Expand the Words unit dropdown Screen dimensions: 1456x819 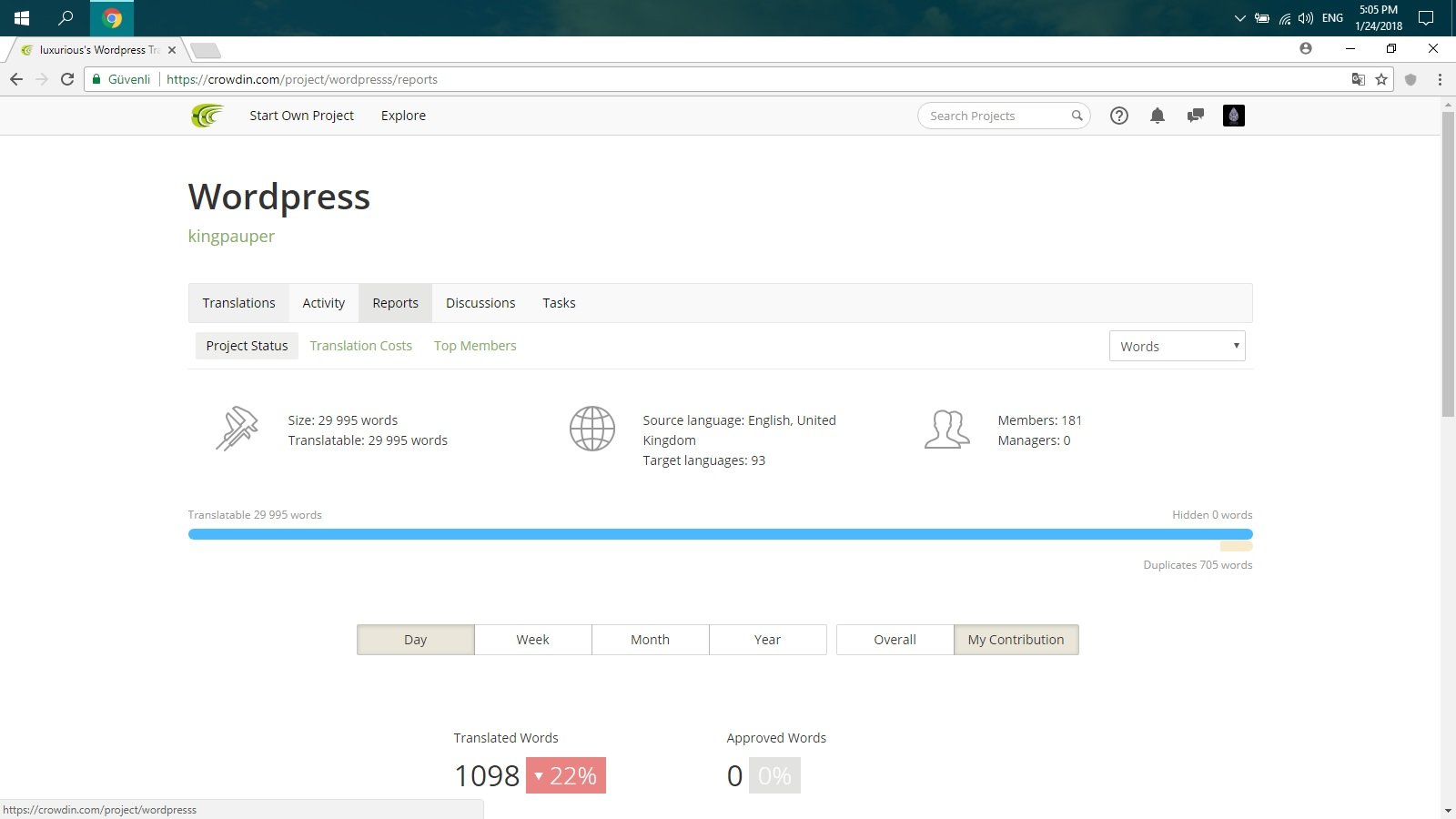coord(1177,346)
